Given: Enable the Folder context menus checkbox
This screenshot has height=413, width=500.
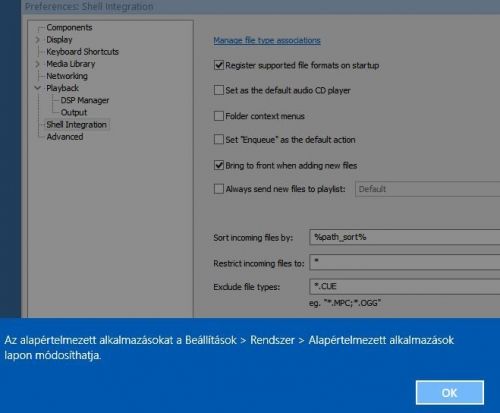Looking at the screenshot, I should coord(219,116).
